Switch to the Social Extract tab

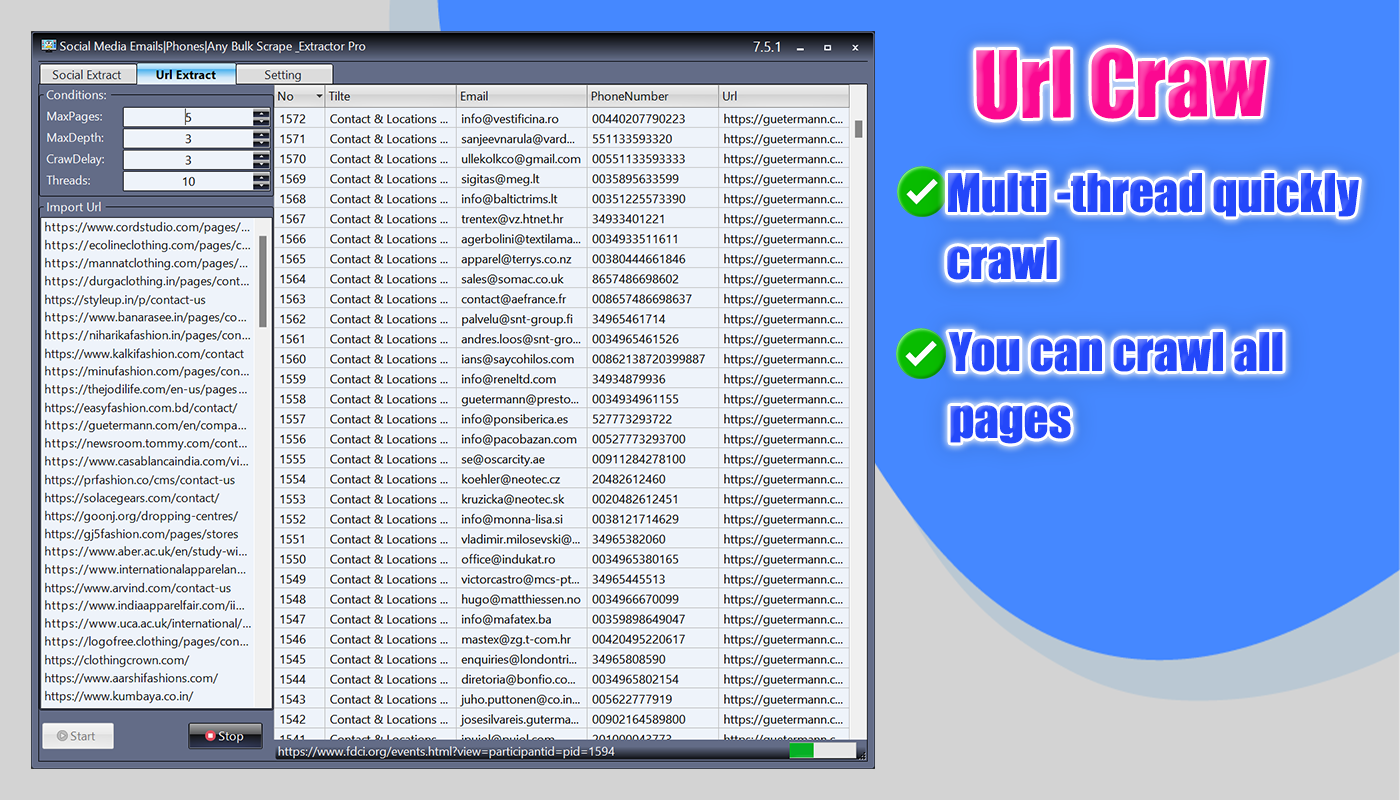click(87, 73)
